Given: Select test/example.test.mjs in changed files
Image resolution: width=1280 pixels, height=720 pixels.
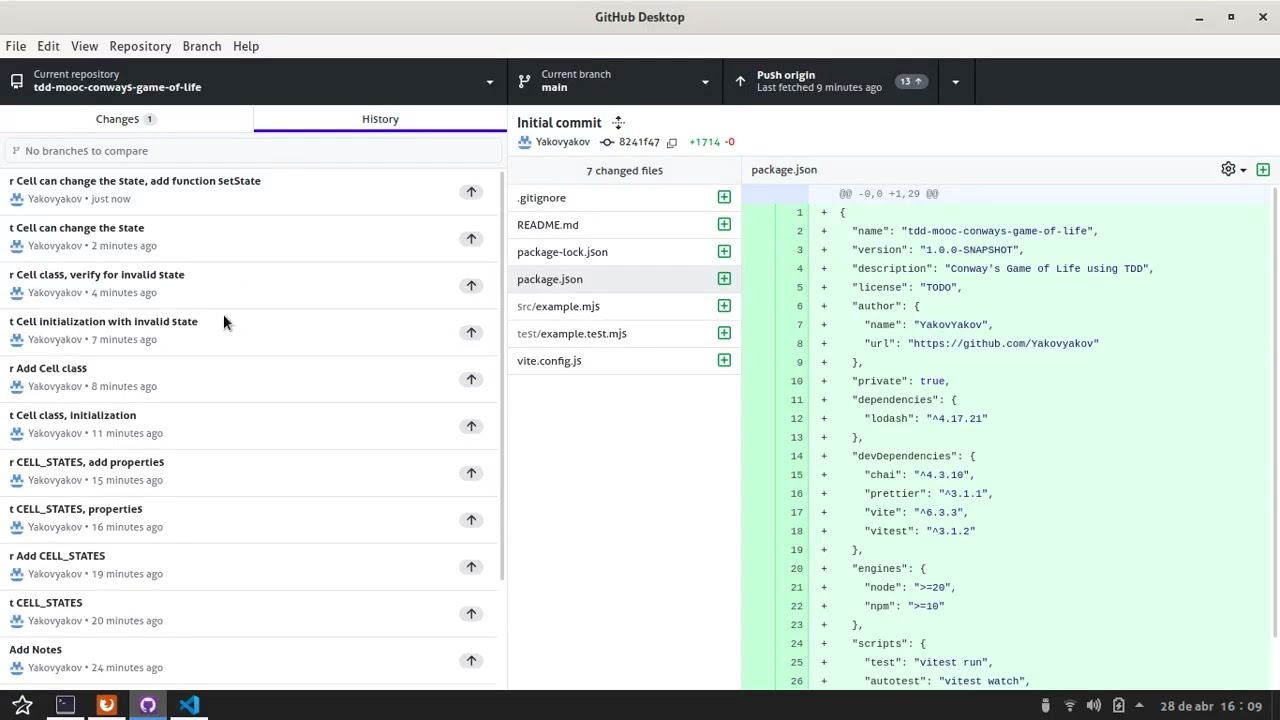Looking at the screenshot, I should click(624, 332).
